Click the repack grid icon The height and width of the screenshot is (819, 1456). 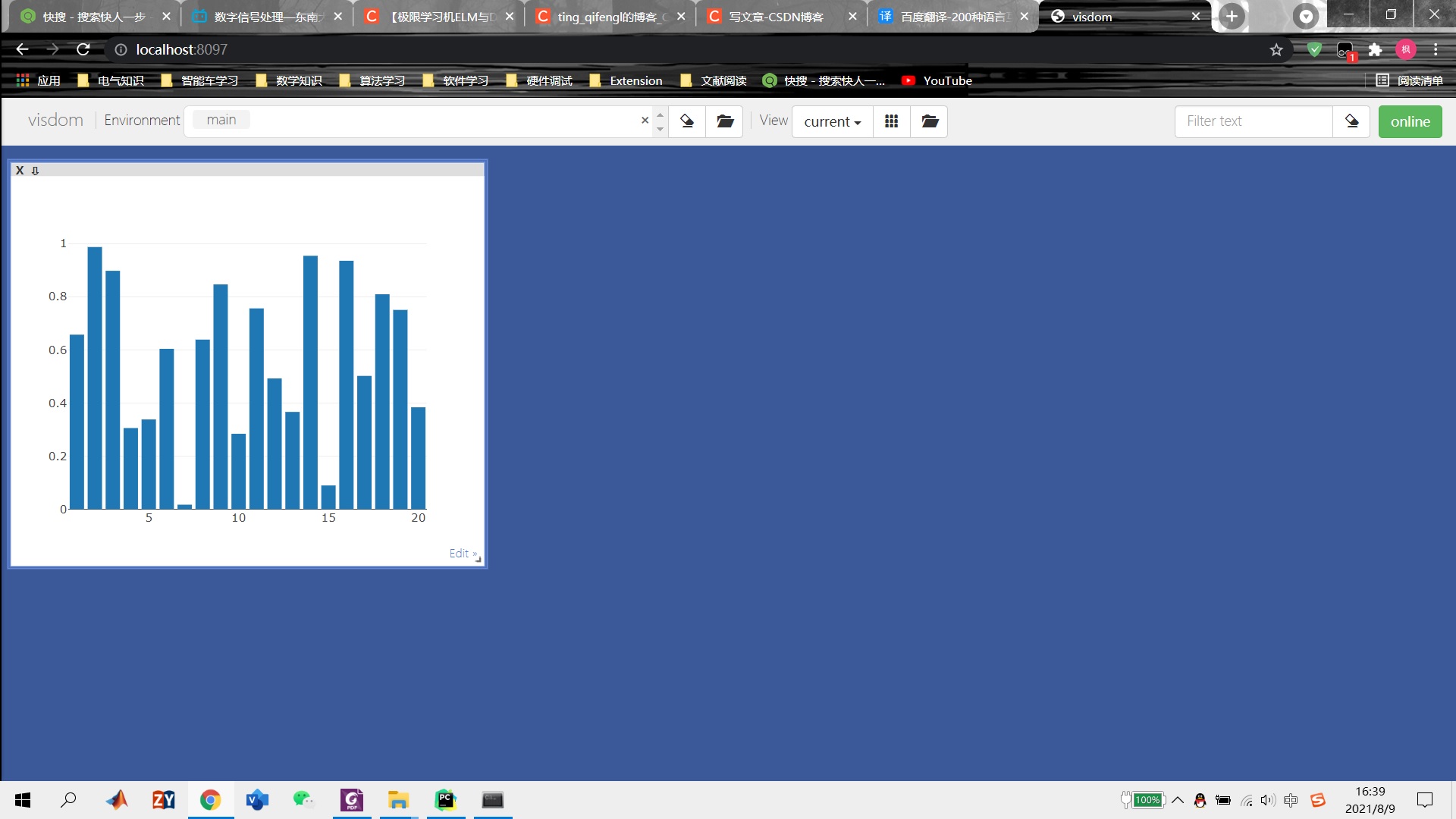tap(892, 121)
